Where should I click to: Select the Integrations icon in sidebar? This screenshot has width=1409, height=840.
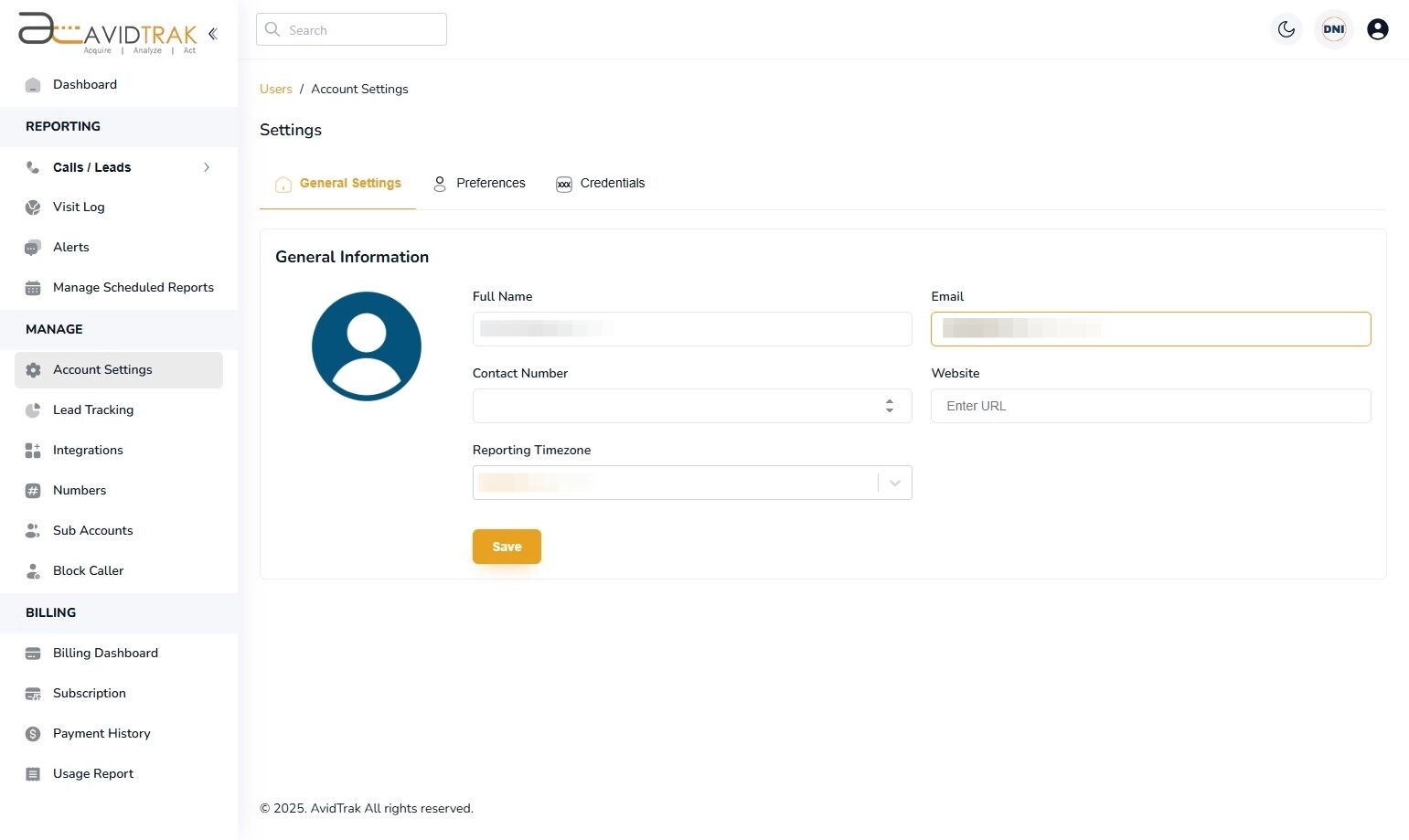(x=33, y=450)
